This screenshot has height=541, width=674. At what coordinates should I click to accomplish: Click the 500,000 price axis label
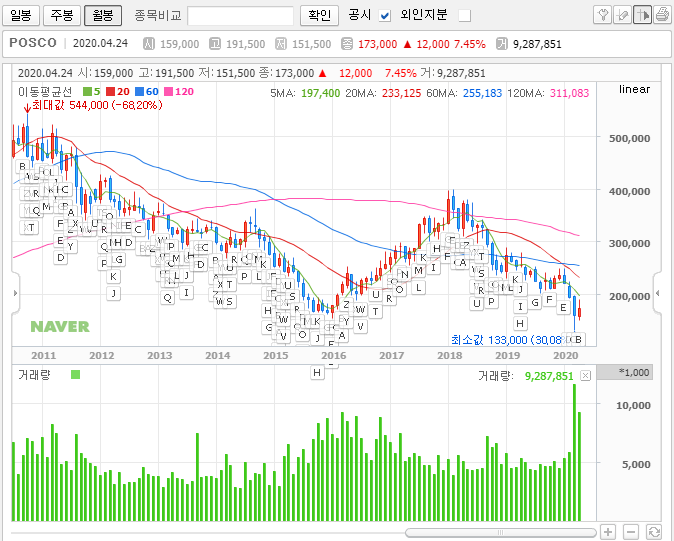629,138
